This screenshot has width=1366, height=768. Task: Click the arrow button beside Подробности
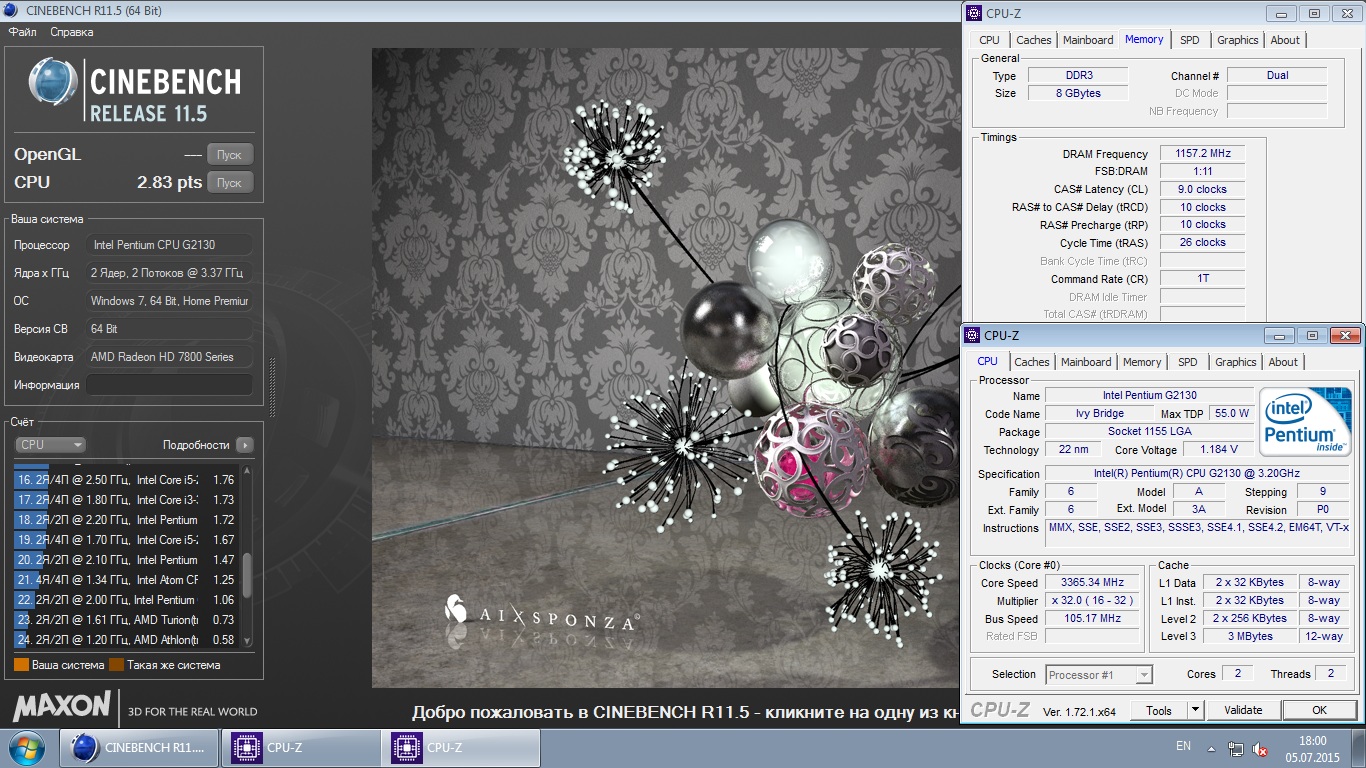245,445
